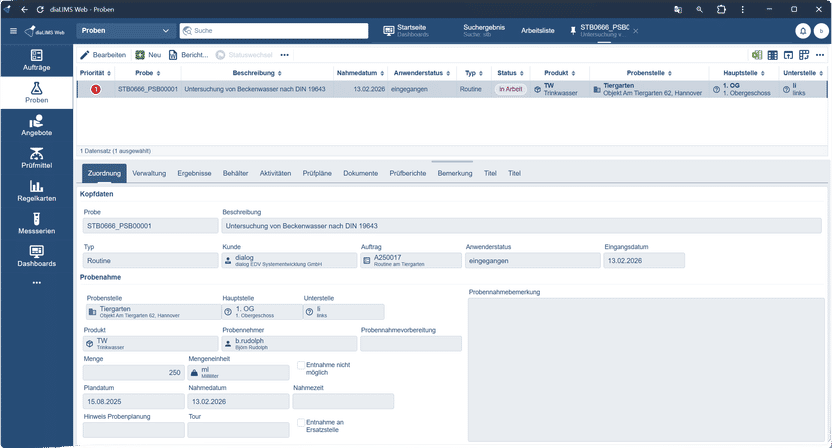Click the notification bell icon

(802, 31)
